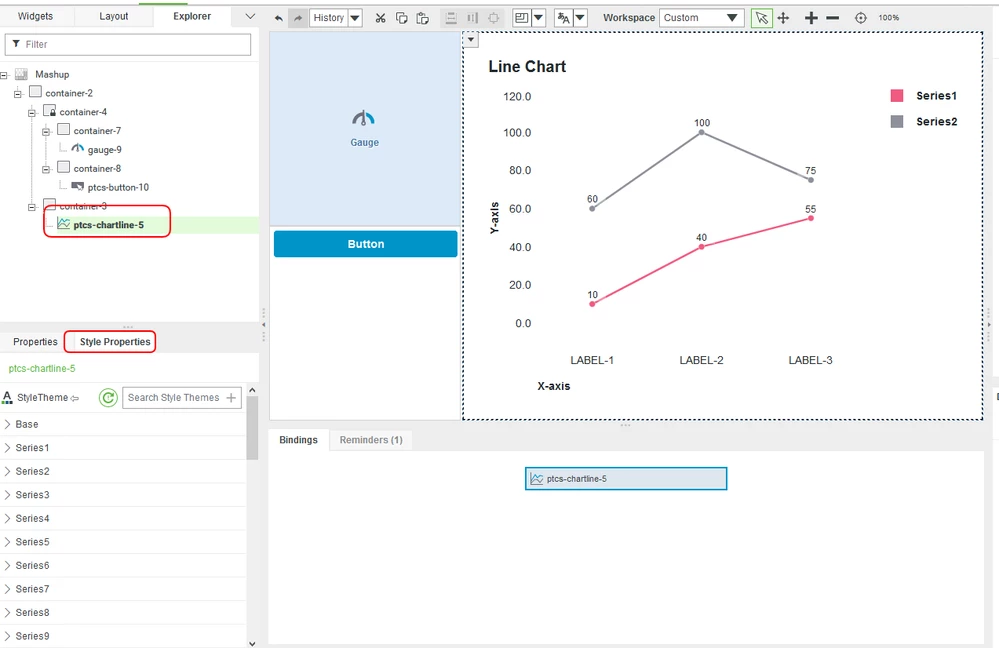Select ptcs-chartline-5 in Explorer tree
This screenshot has width=999, height=648.
click(108, 225)
